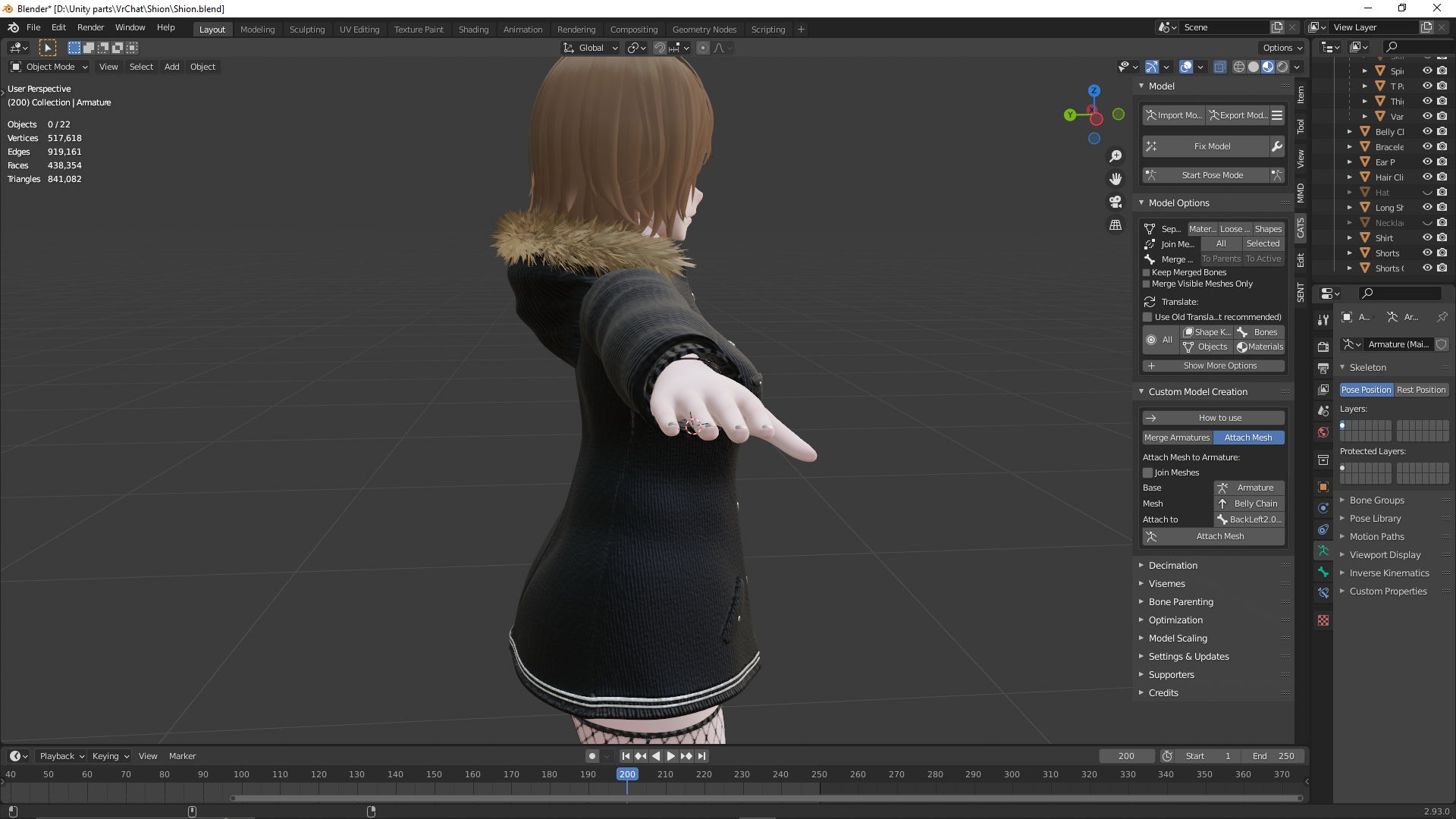
Task: Click the zoom magnifier viewport gizmo icon
Action: [x=1116, y=156]
